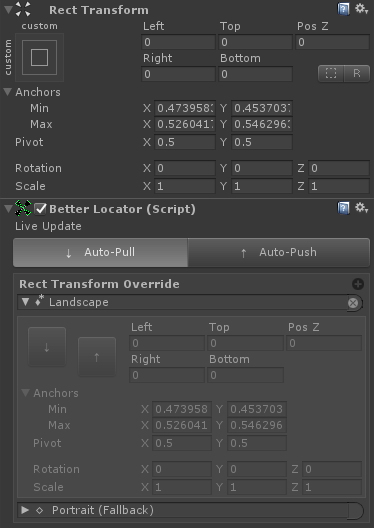The height and width of the screenshot is (528, 374).
Task: Expand the Portrait (Fallback) configuration
Action: pyautogui.click(x=25, y=510)
